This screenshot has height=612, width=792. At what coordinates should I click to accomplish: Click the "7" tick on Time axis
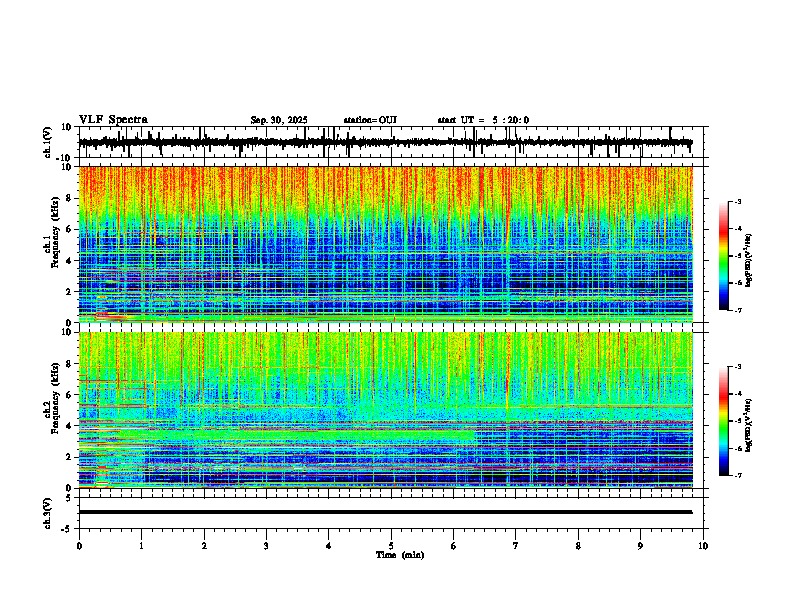point(516,546)
